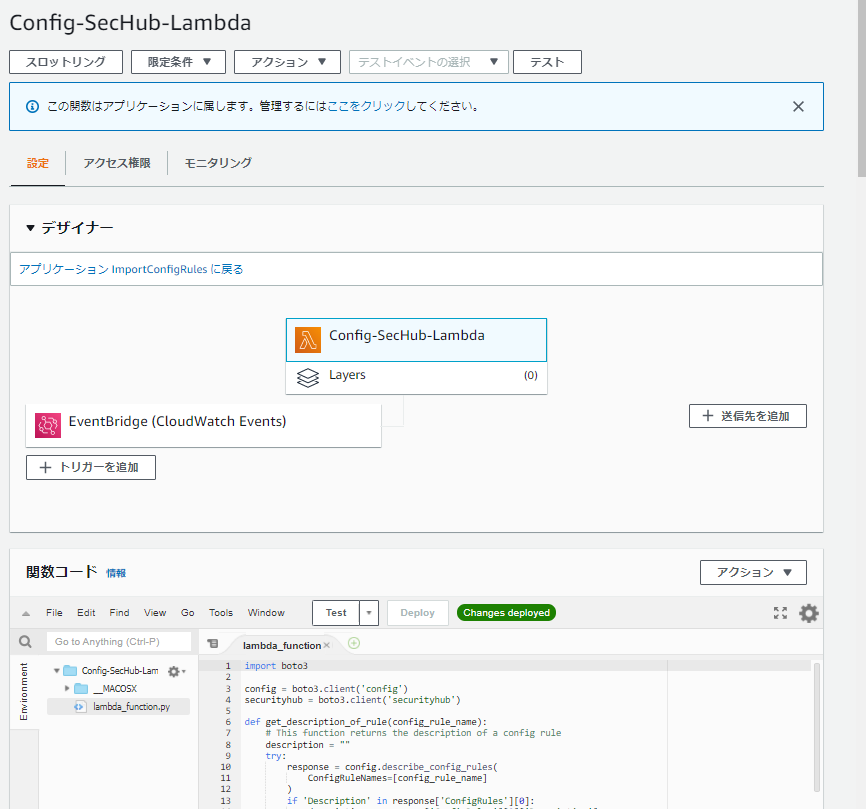
Task: Click the Layers count '(0)'
Action: [531, 376]
